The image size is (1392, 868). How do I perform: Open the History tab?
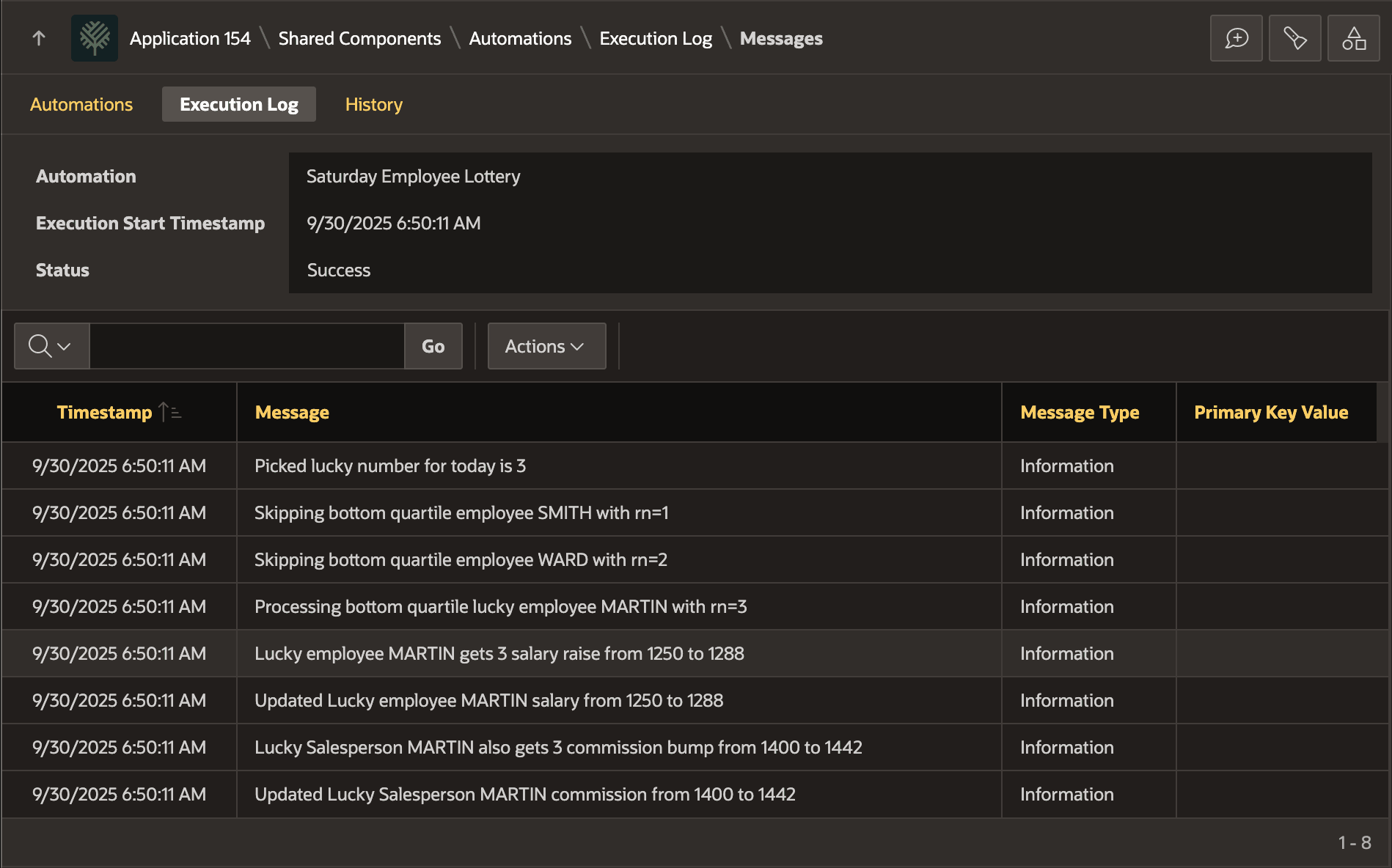[x=374, y=104]
